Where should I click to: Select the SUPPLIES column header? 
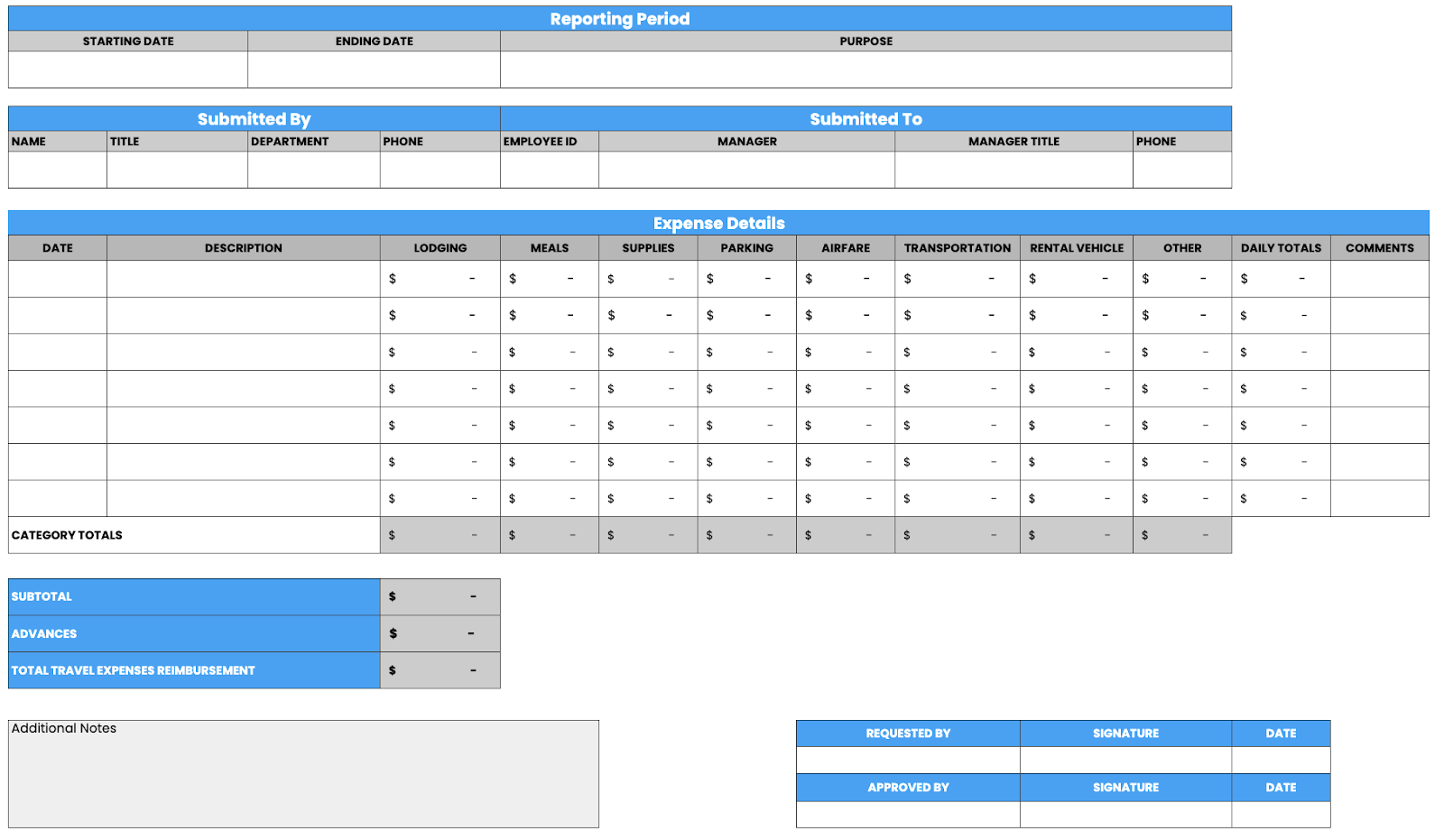click(648, 248)
